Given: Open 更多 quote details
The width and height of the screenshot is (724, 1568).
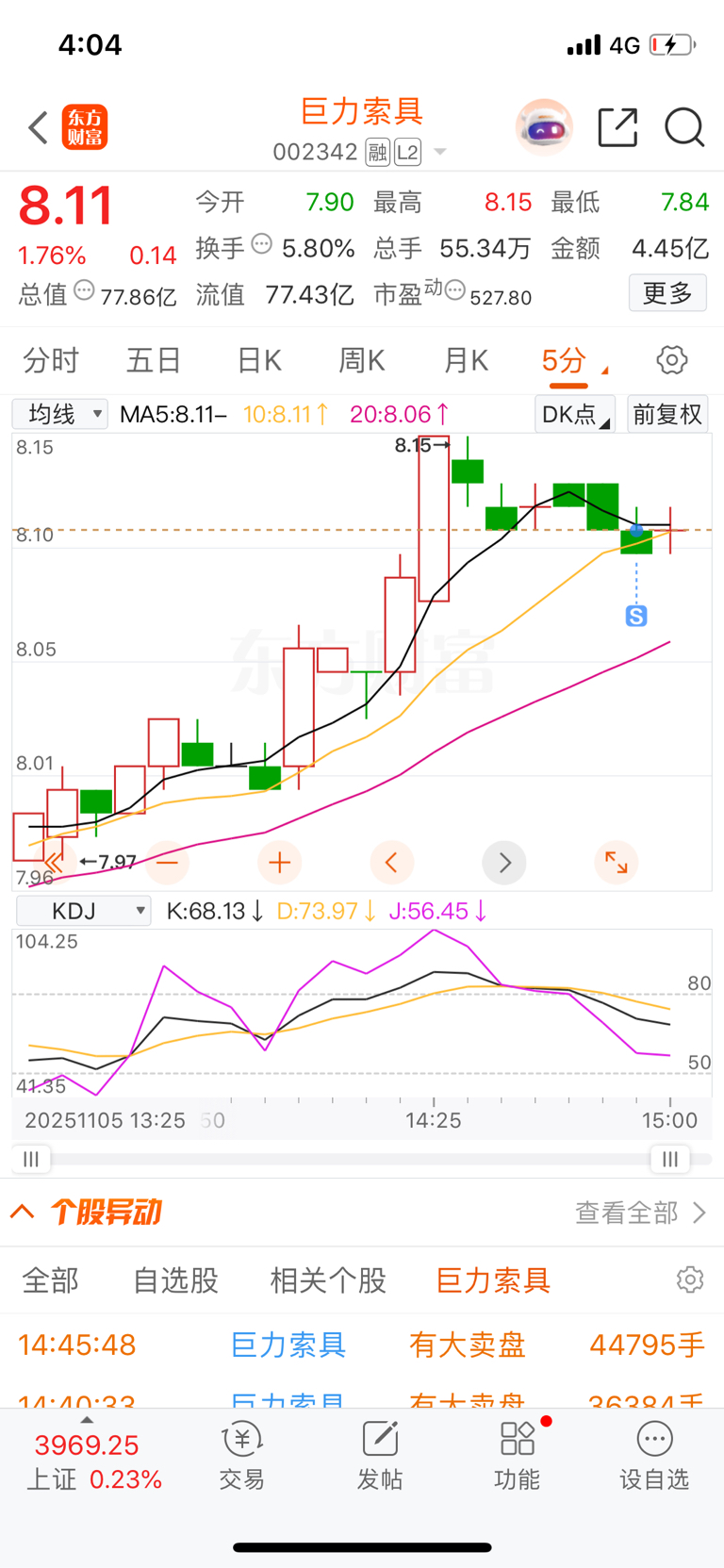Looking at the screenshot, I should [667, 293].
